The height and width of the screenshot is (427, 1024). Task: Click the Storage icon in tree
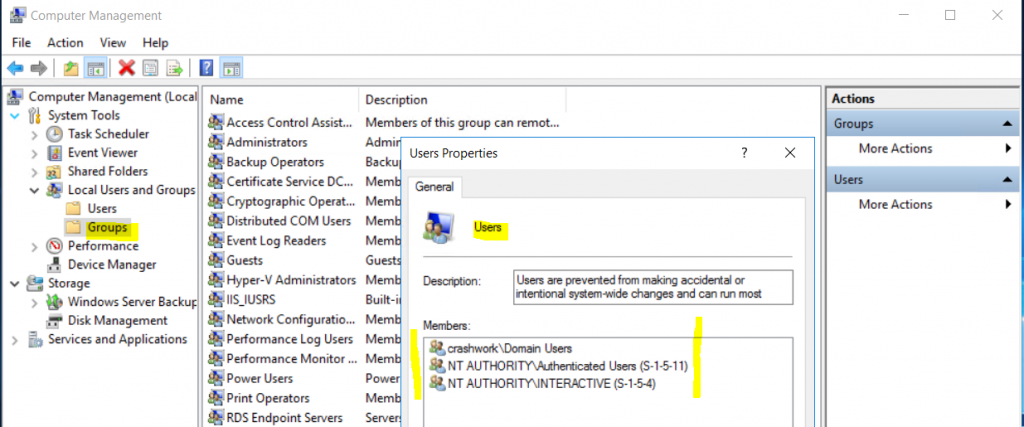click(x=35, y=283)
